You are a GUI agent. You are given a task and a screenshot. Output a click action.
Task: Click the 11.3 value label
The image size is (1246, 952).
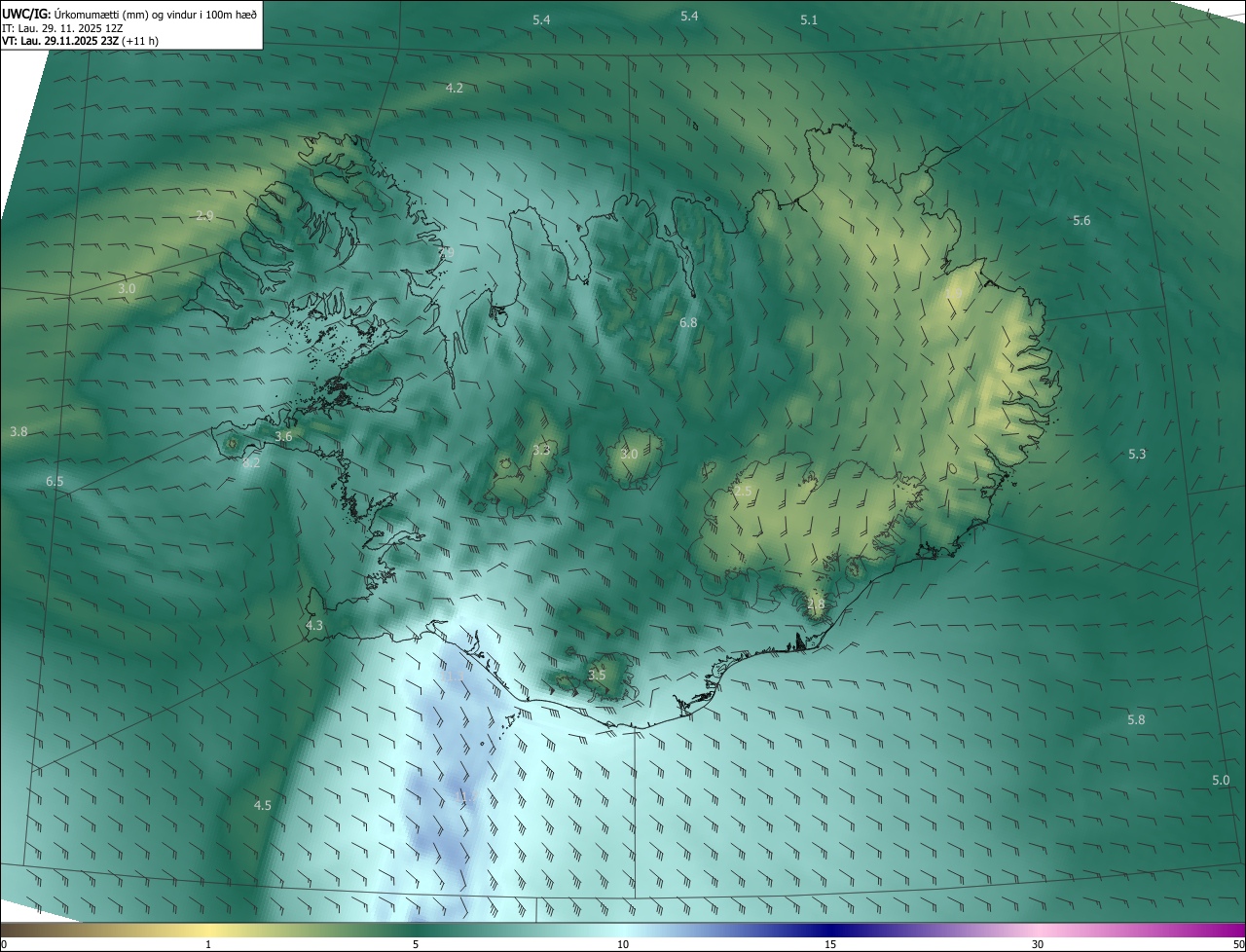pyautogui.click(x=455, y=677)
